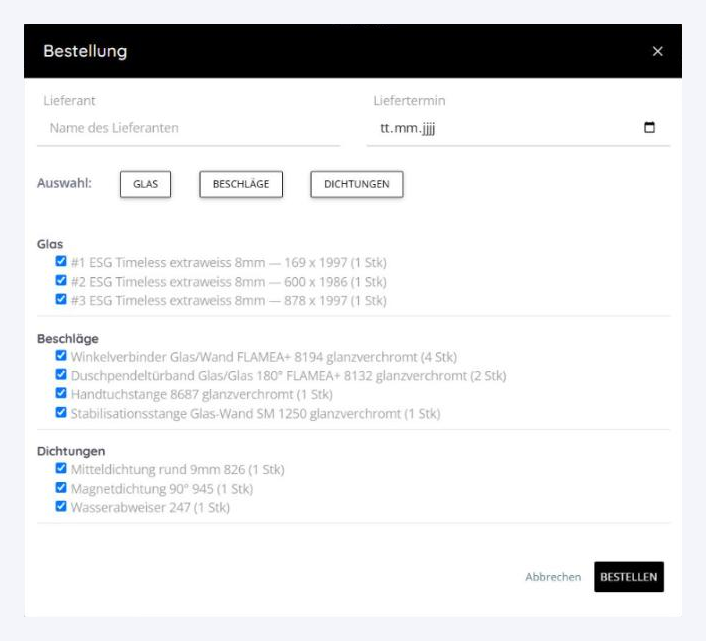The width and height of the screenshot is (706, 641).
Task: Click the Bestellung dialog title
Action: click(x=85, y=51)
